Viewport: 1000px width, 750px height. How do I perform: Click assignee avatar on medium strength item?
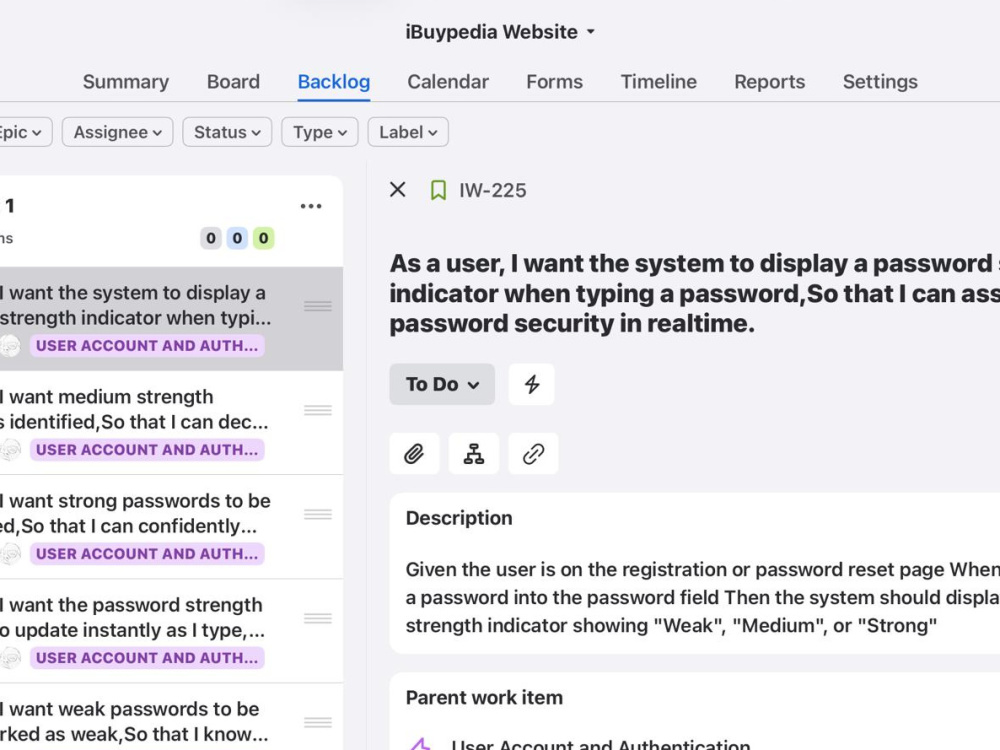[x=10, y=450]
